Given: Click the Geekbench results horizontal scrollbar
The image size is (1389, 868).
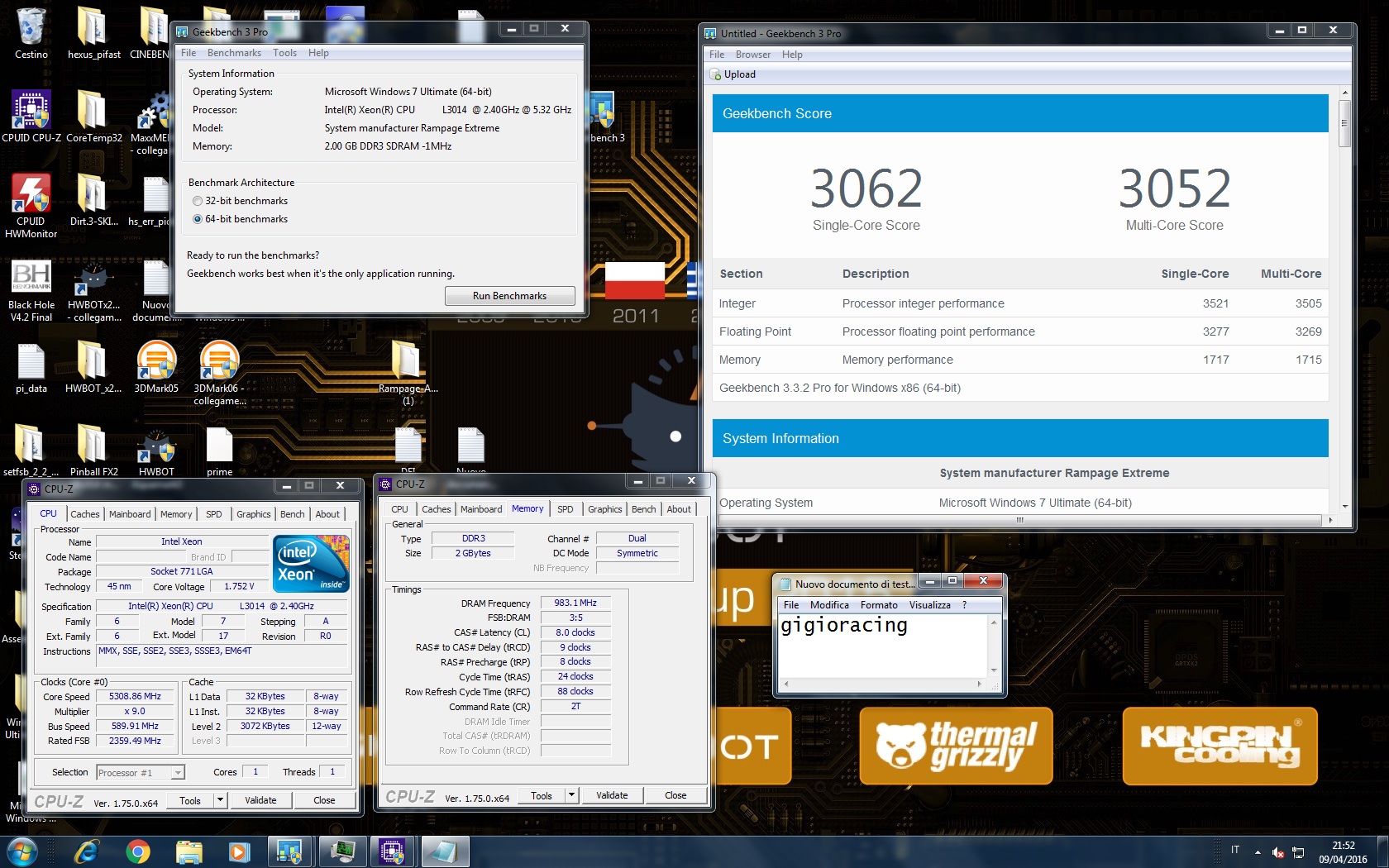Looking at the screenshot, I should (1020, 520).
